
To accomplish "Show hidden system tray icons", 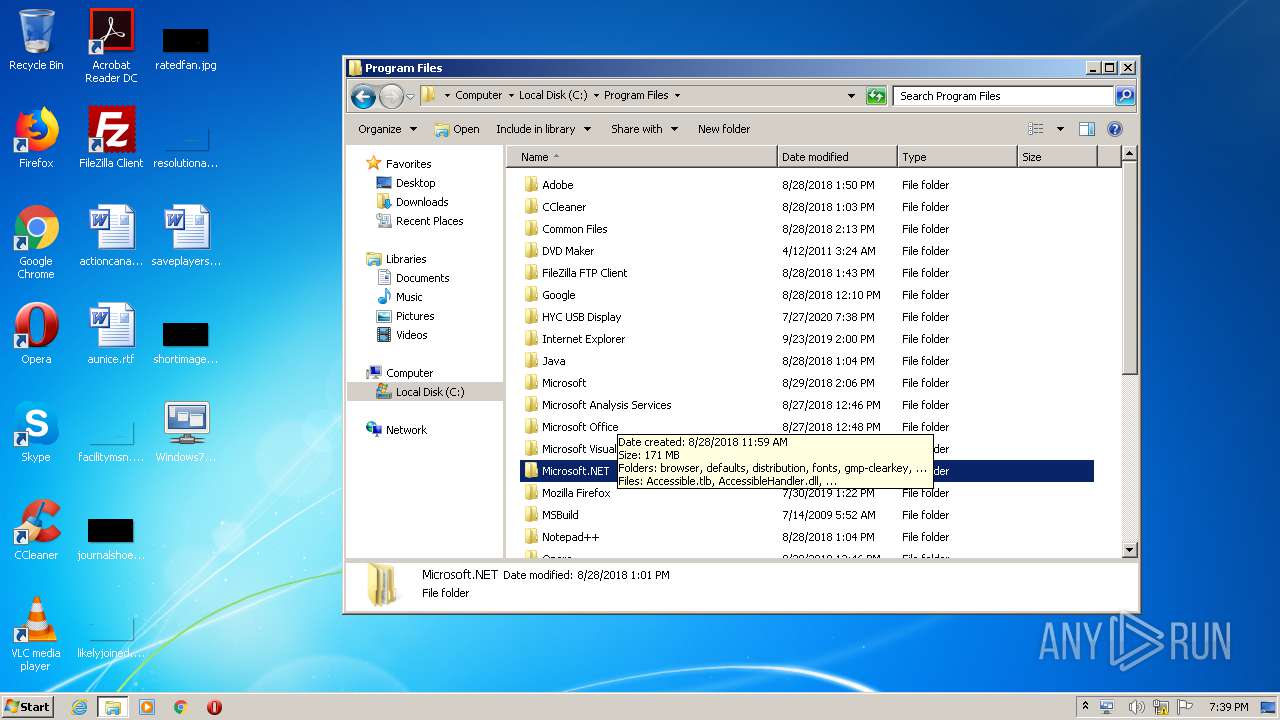I will (x=1085, y=707).
